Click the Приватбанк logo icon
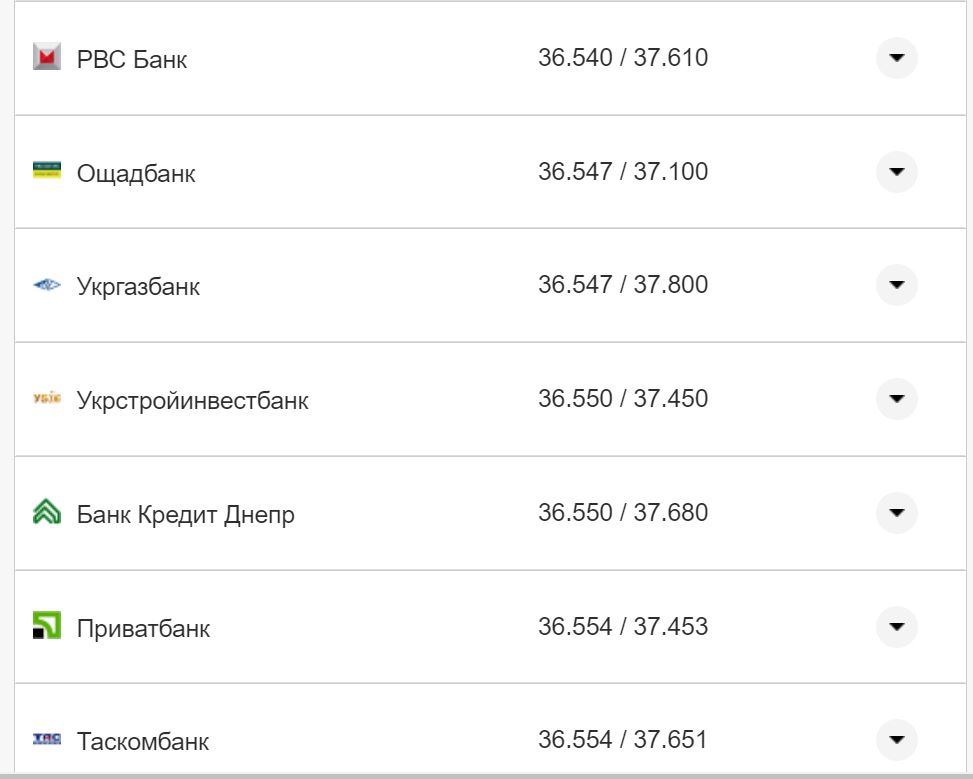Viewport: 973px width, 779px height. [x=47, y=627]
